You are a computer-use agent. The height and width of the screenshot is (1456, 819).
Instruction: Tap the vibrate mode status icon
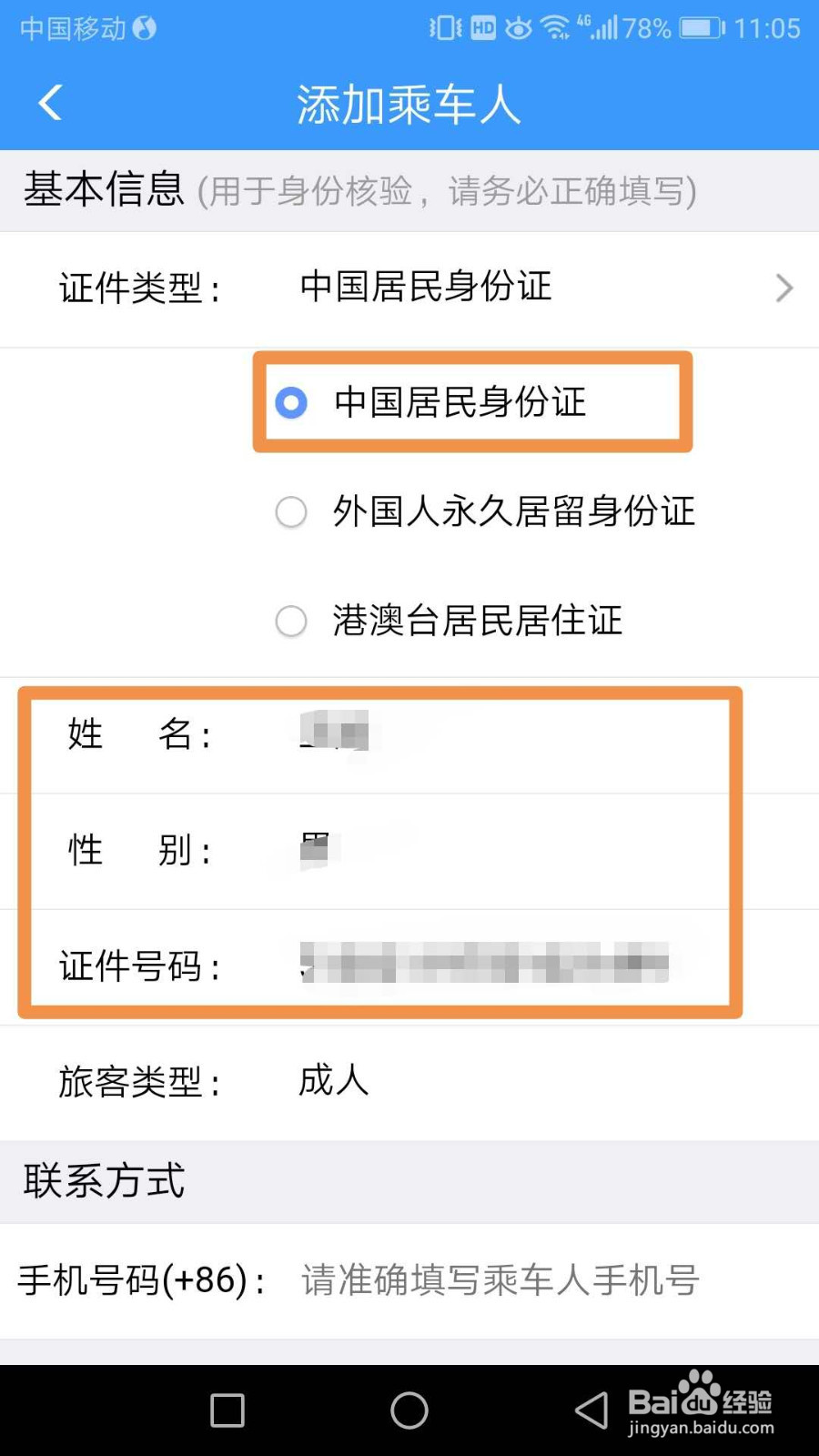coord(445,28)
